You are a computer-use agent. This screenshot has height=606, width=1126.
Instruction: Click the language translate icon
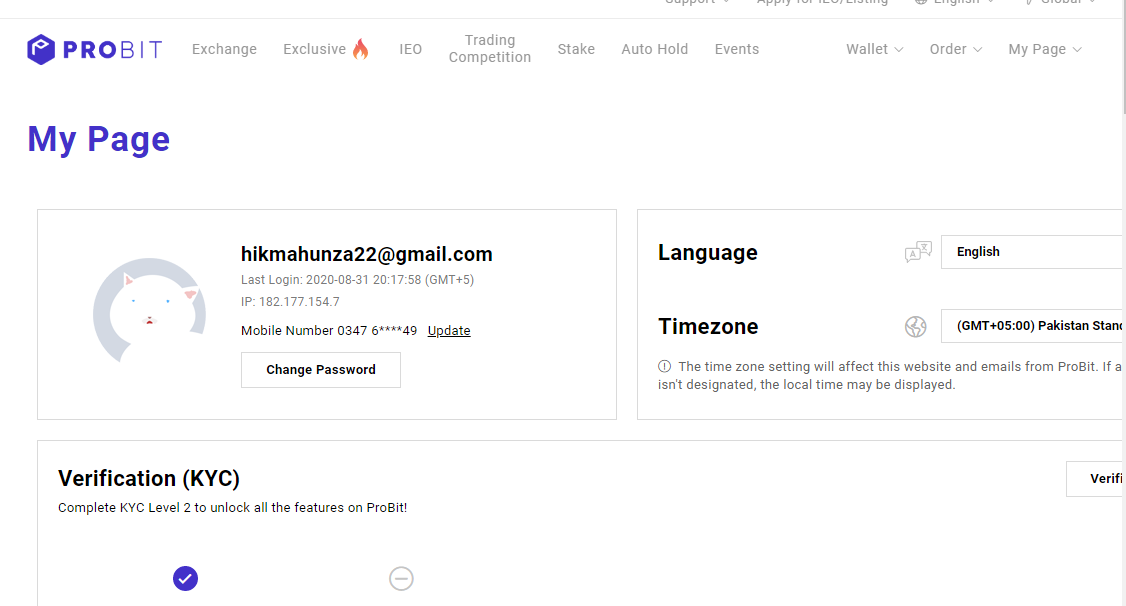point(917,252)
